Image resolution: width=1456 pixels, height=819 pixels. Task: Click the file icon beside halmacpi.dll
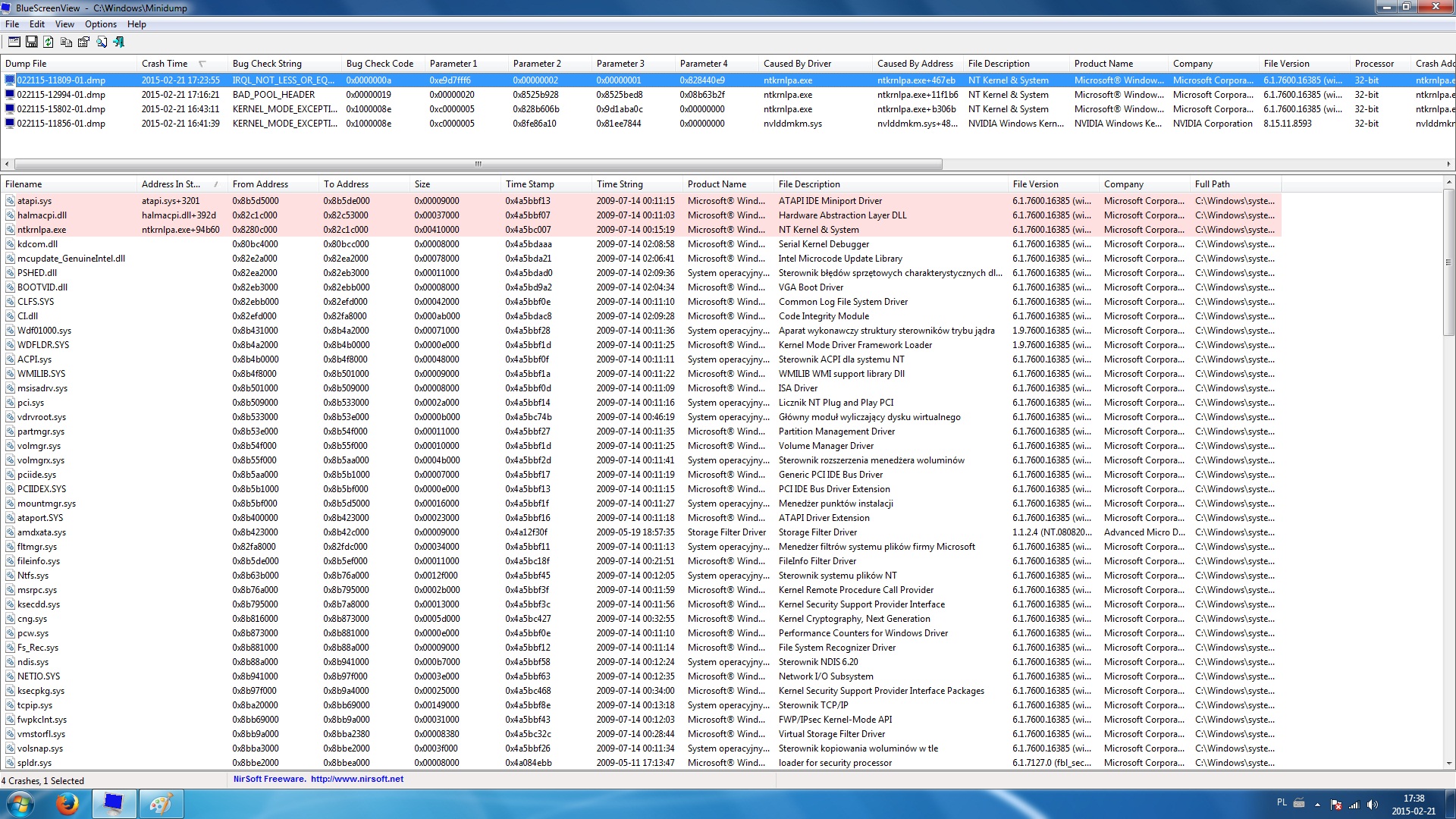click(11, 215)
